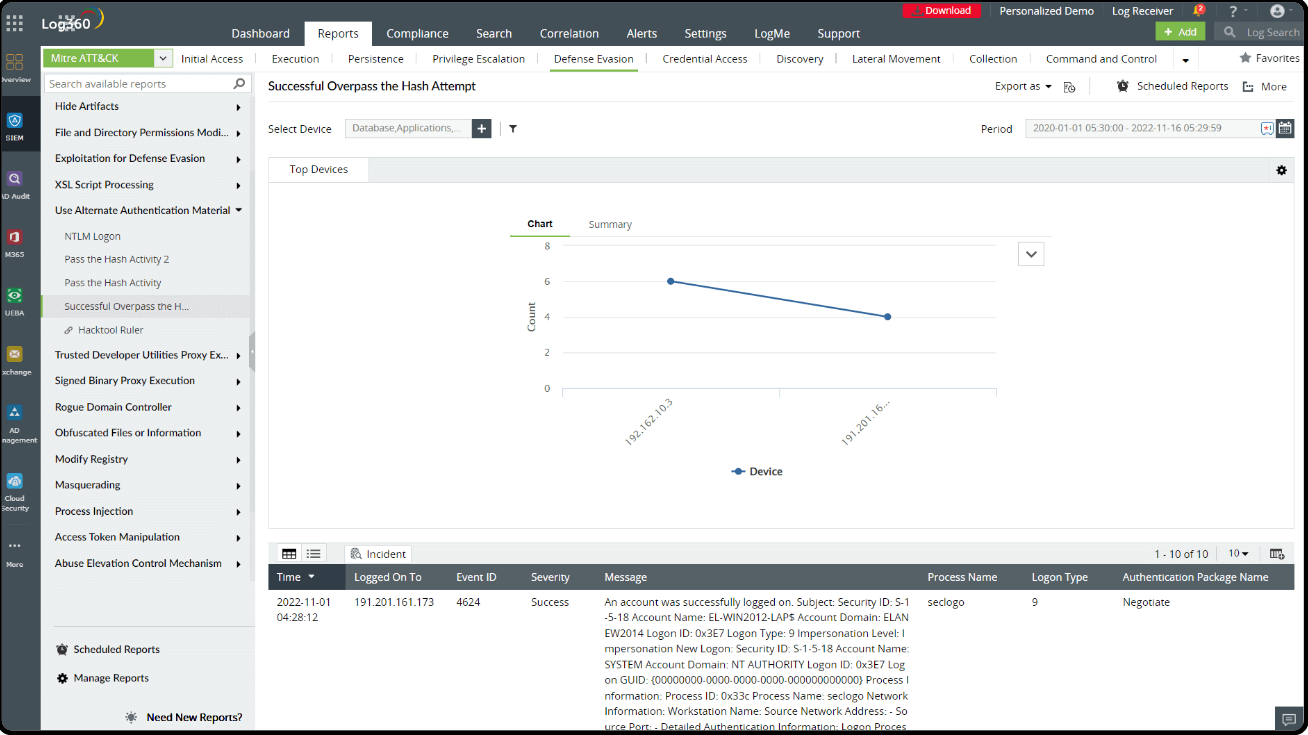Viewport: 1308px width, 735px height.
Task: Open the tactics overflow dropdown arrow
Action: tap(1186, 60)
